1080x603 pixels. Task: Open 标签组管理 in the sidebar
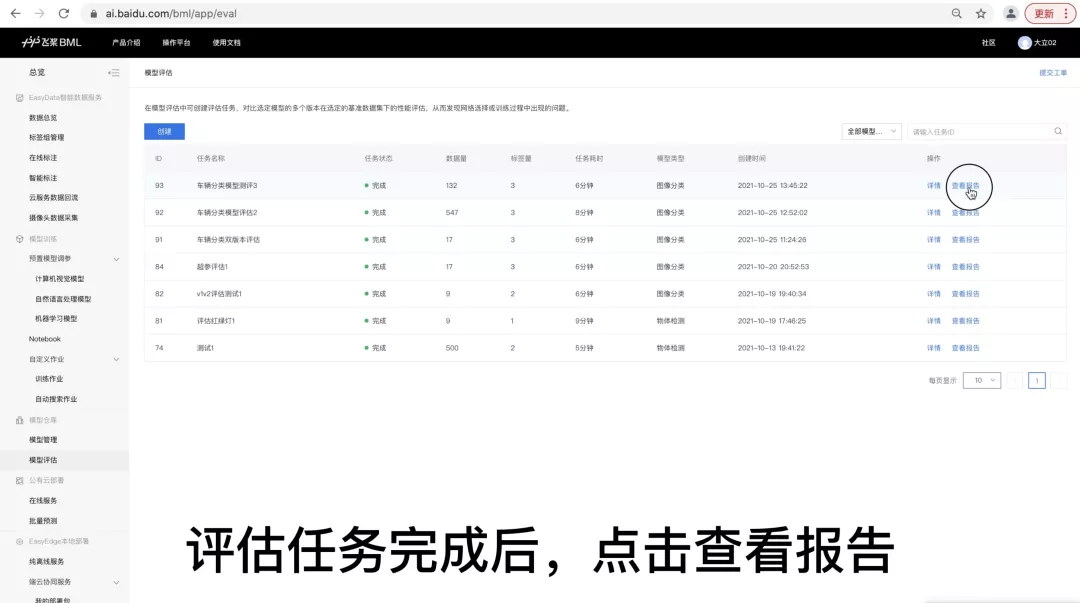(x=46, y=137)
